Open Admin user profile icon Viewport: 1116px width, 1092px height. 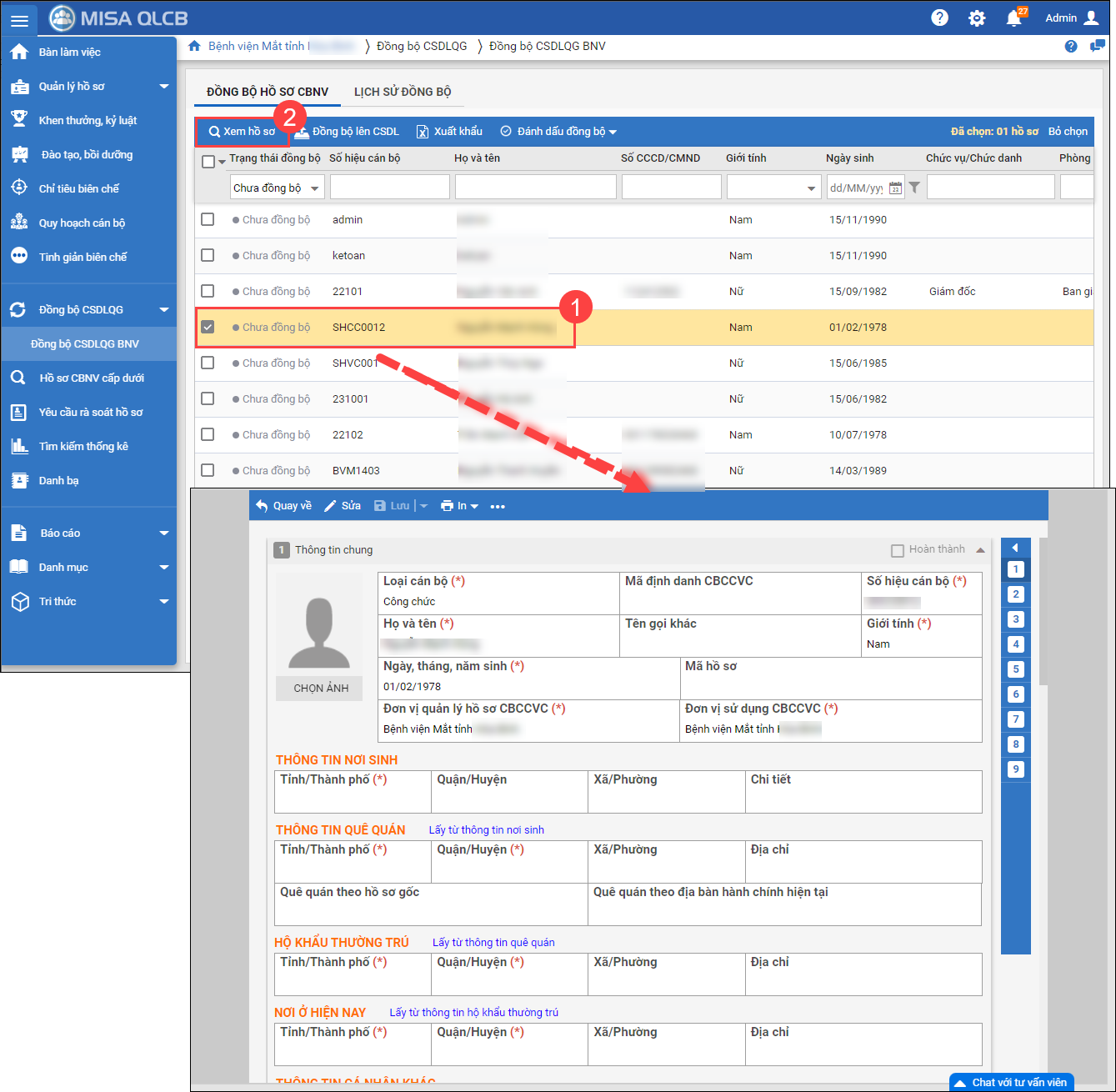point(1091,18)
